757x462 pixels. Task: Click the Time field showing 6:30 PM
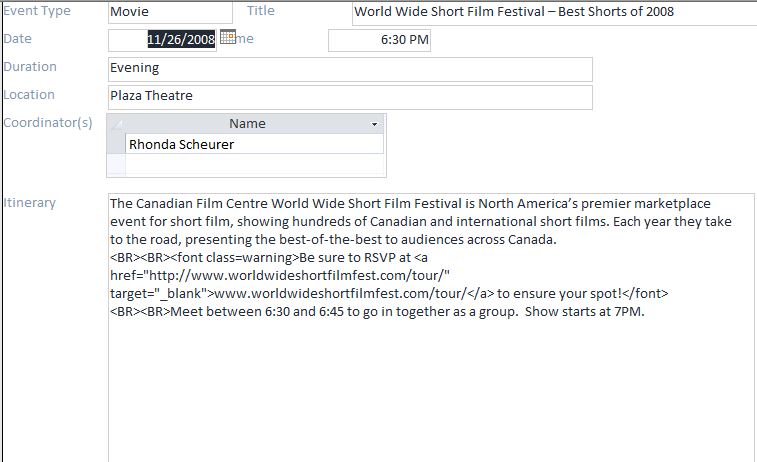(379, 40)
